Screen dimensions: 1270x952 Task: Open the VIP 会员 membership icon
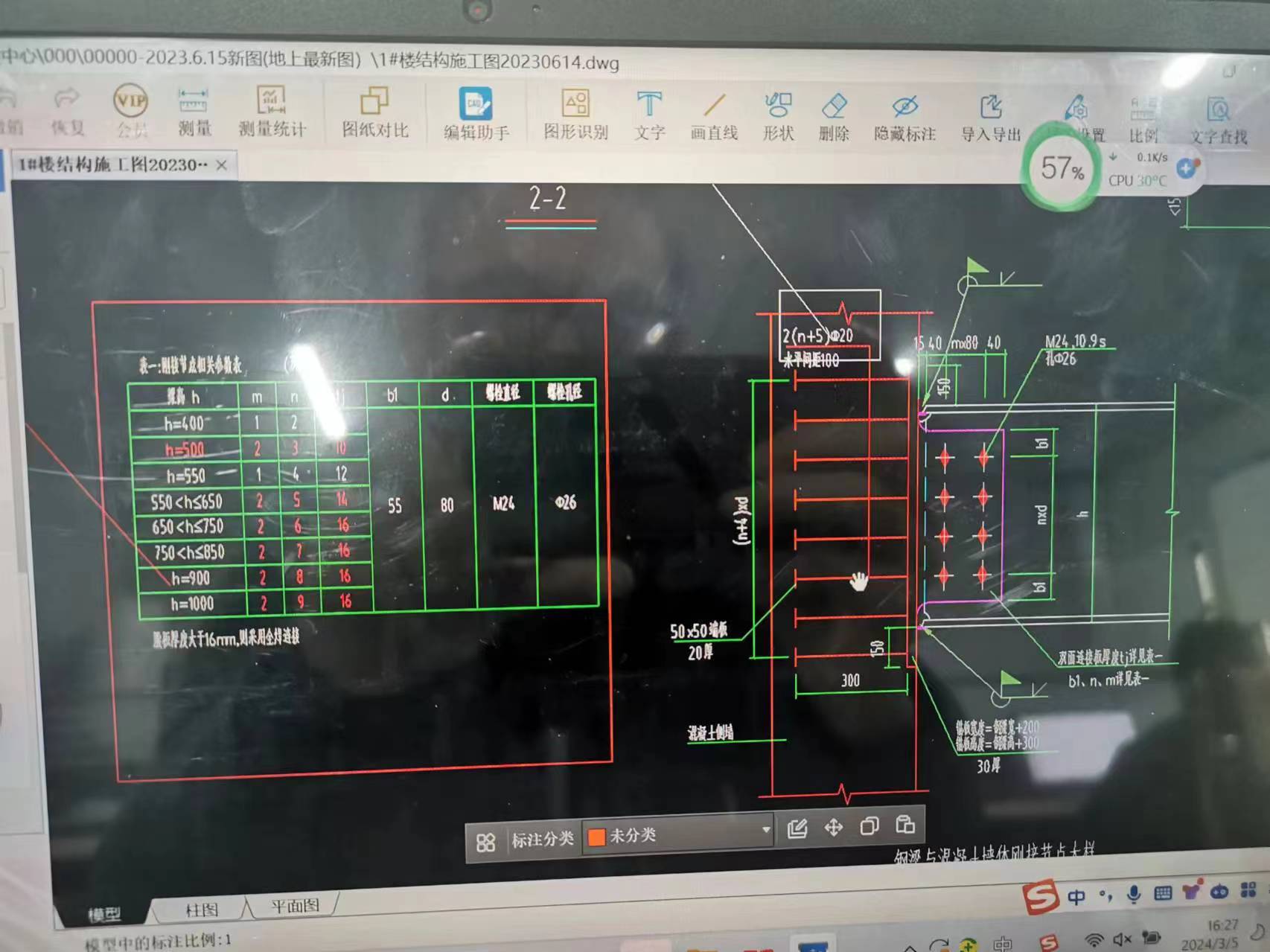point(131,111)
